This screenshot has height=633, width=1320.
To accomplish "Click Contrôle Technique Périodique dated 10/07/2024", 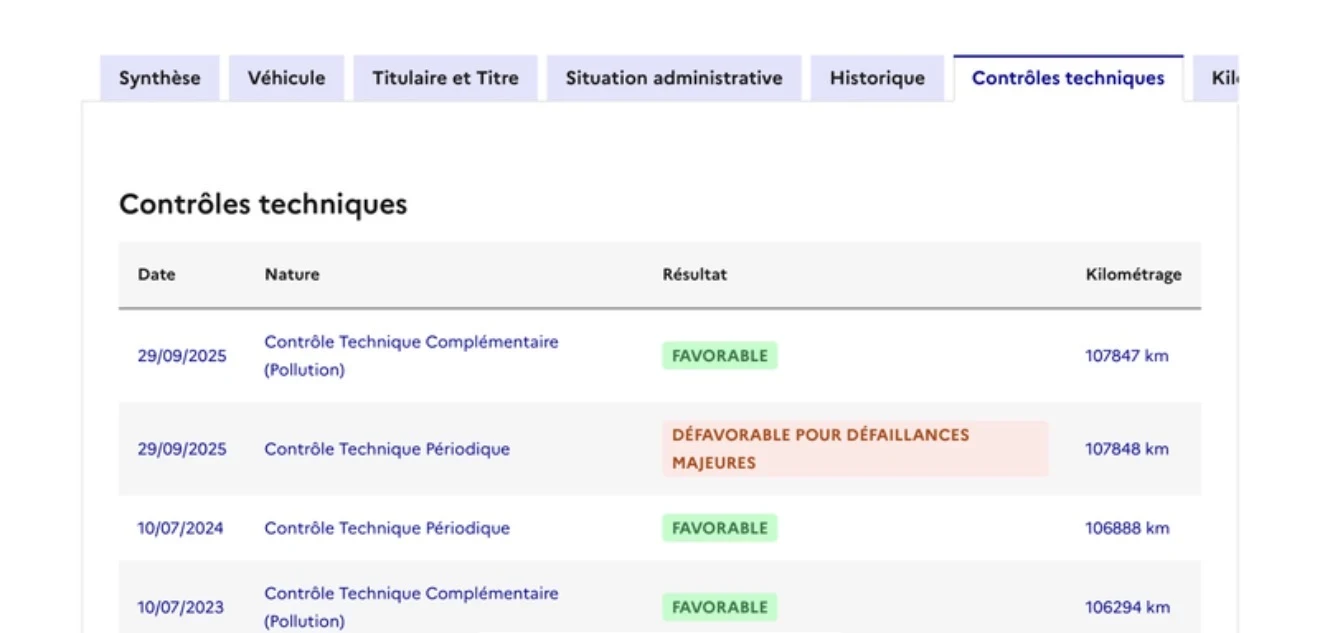I will pos(386,528).
